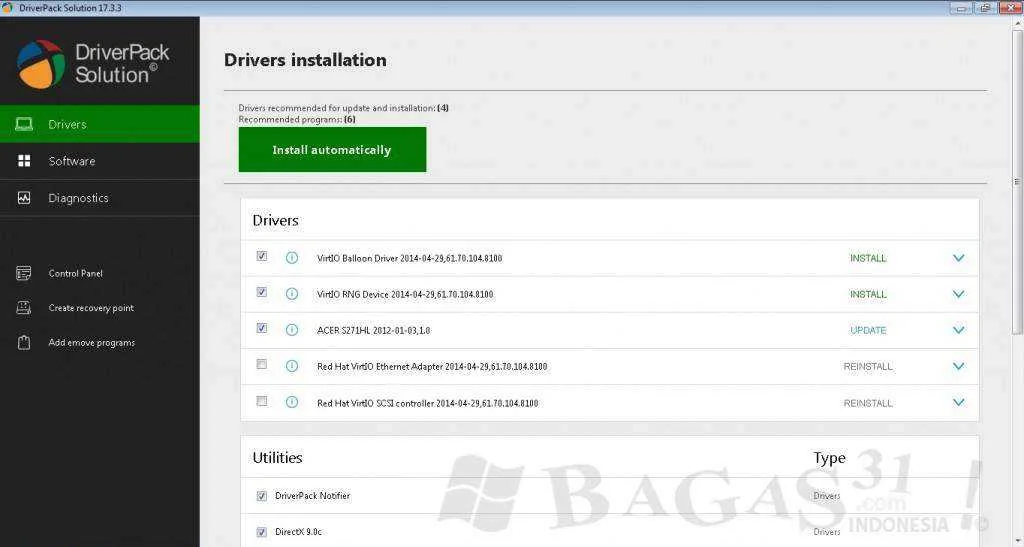The width and height of the screenshot is (1024, 547).
Task: Expand ACER S271HL details chevron
Action: pos(958,330)
